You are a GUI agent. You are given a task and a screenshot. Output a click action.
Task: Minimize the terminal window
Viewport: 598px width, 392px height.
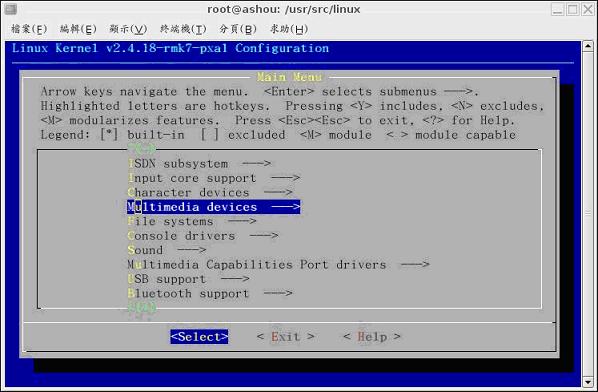(x=558, y=9)
